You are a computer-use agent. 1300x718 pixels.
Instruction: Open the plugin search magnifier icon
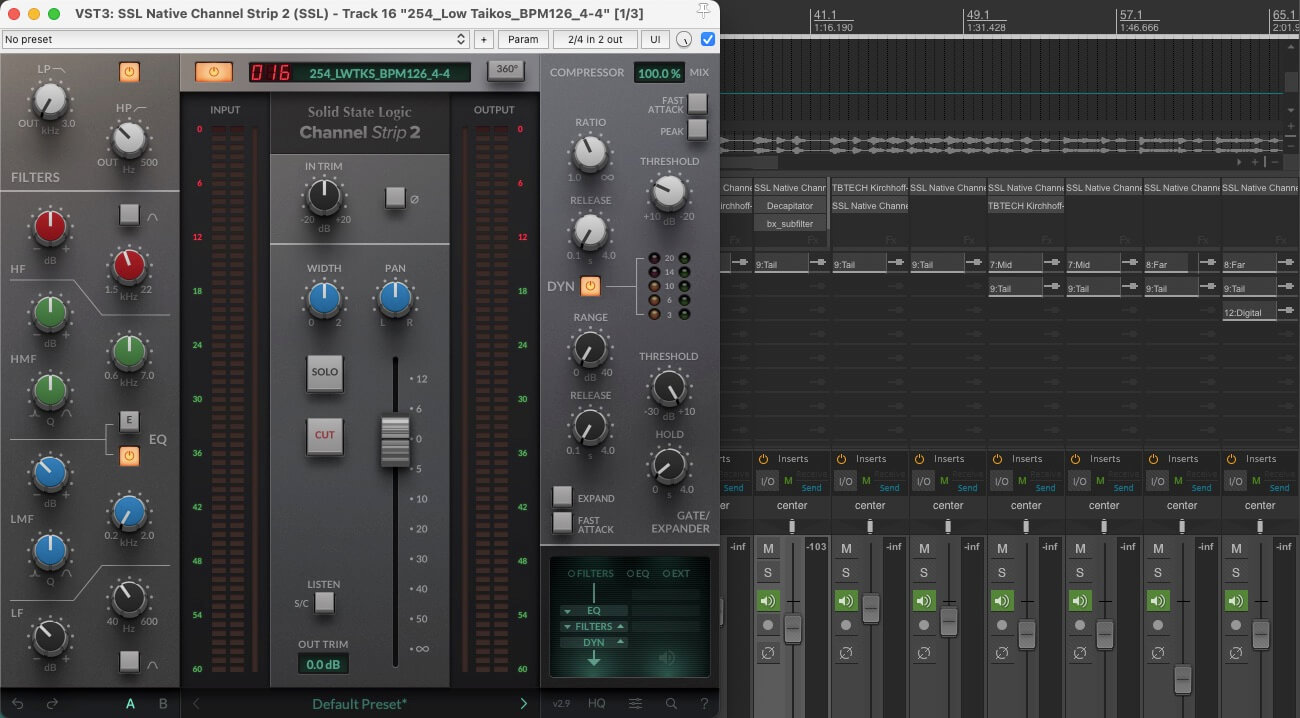[x=671, y=703]
